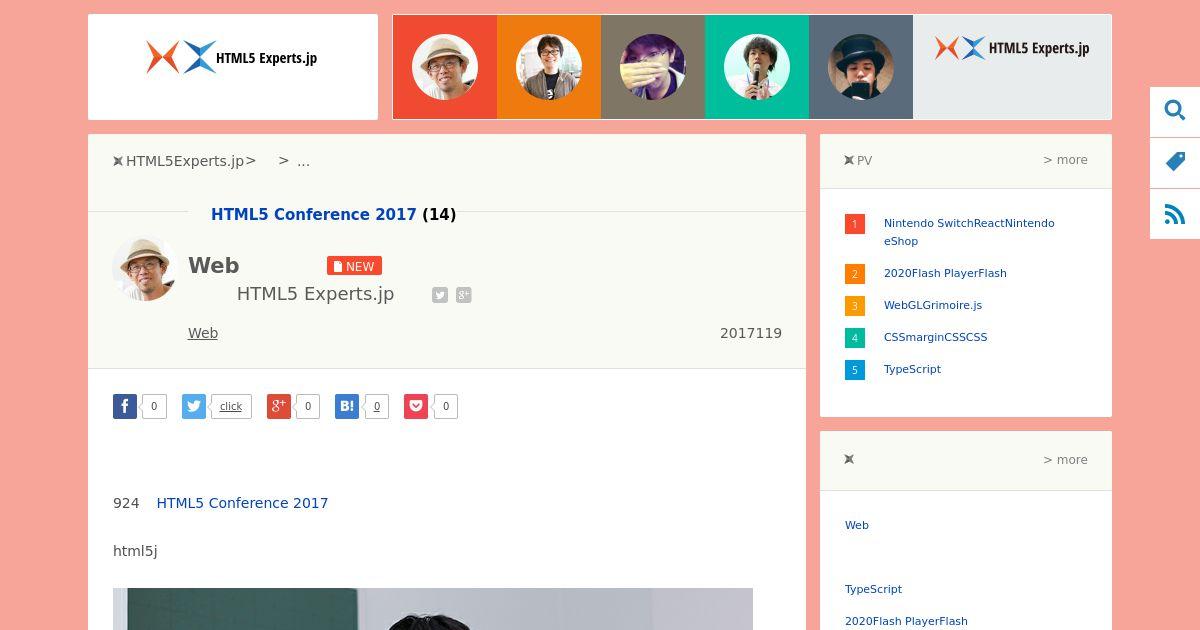
Task: Click the Pocket save count box
Action: click(x=445, y=406)
